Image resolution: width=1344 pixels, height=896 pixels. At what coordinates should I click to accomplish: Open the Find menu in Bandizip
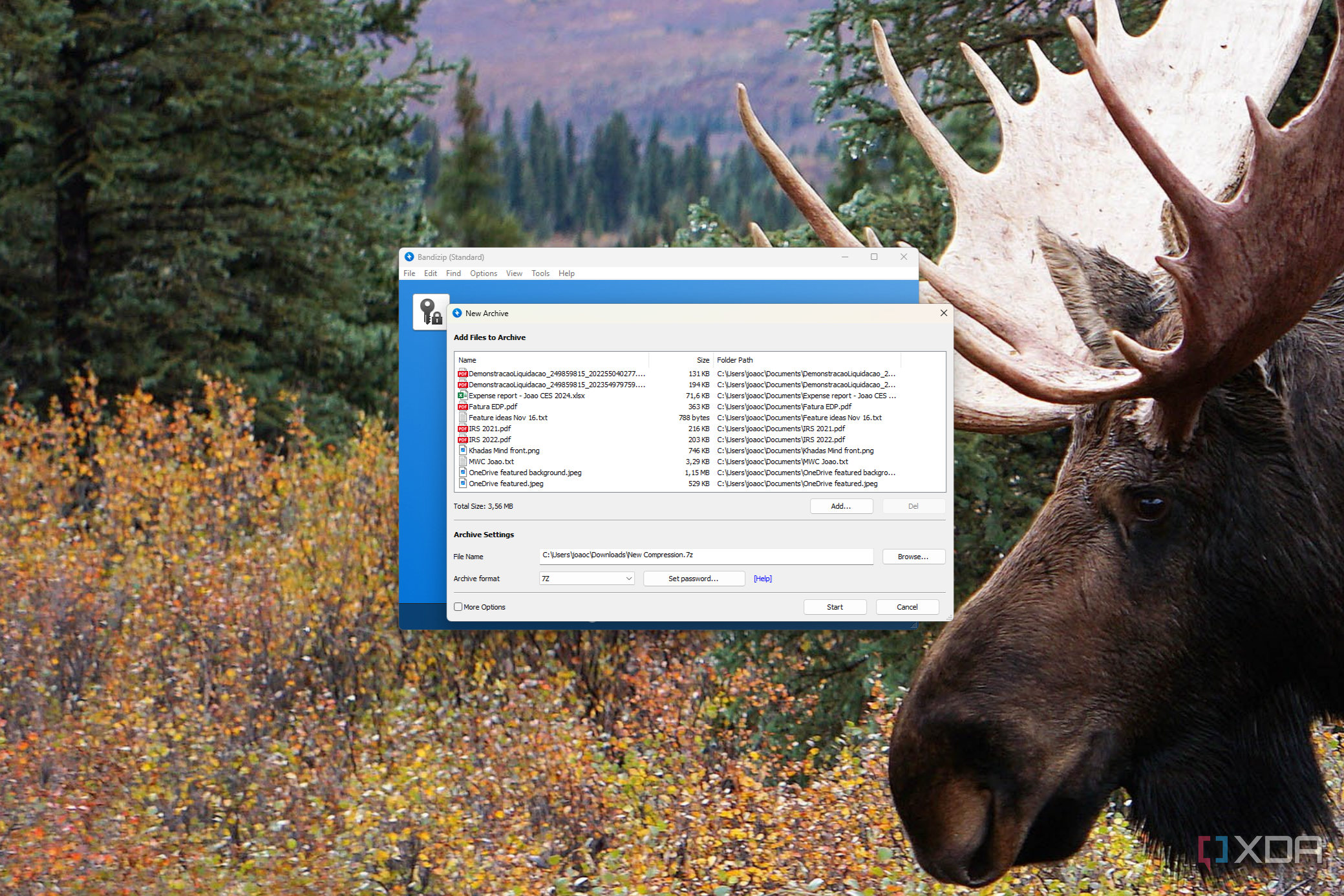[453, 273]
